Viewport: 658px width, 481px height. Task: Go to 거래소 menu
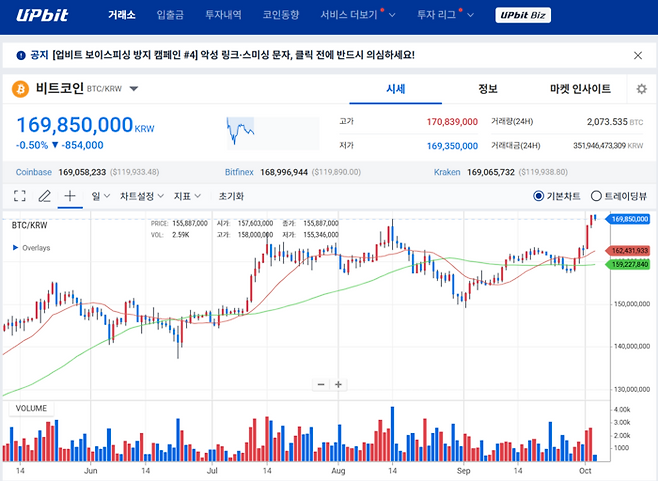pos(122,15)
